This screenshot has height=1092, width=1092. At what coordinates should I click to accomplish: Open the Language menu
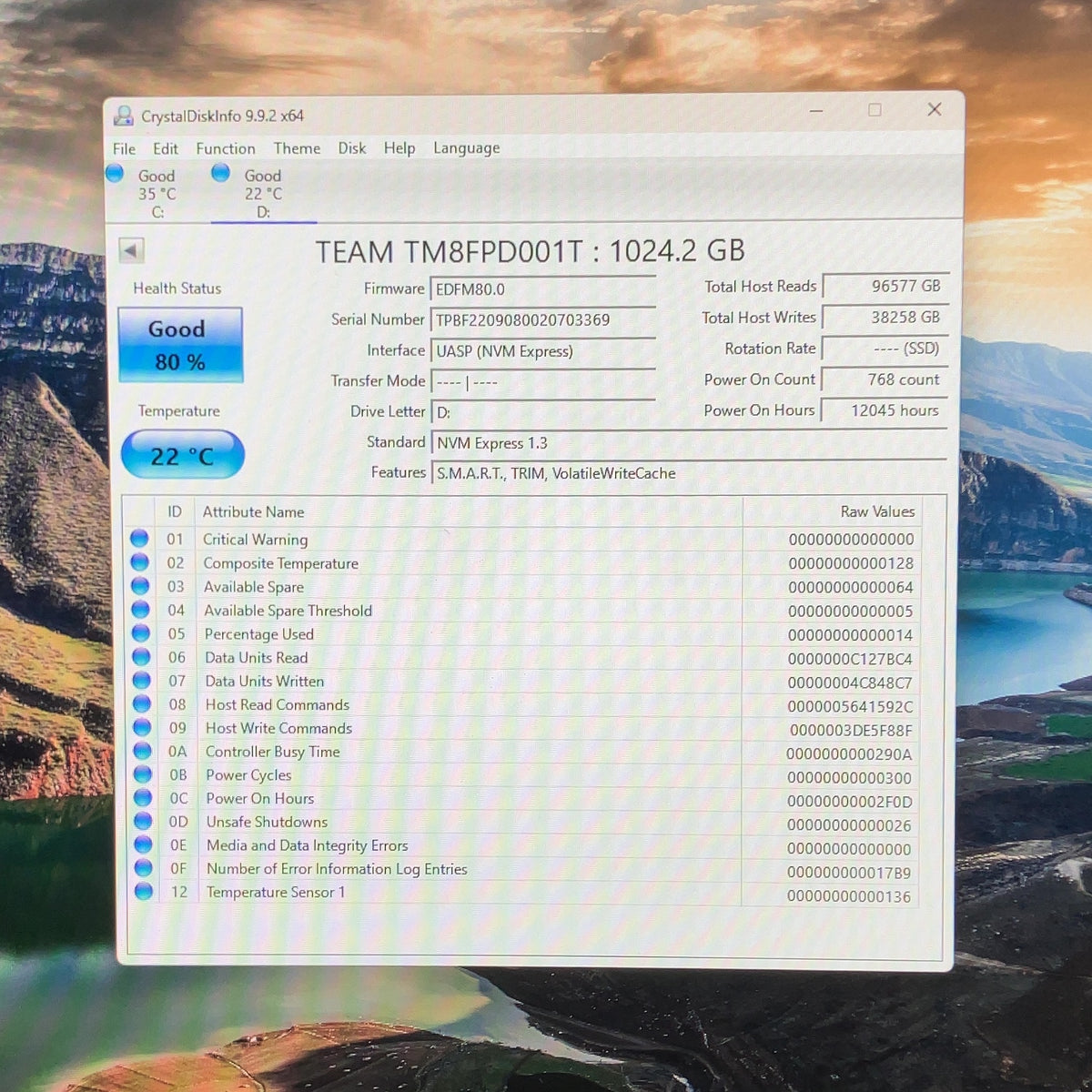466,148
